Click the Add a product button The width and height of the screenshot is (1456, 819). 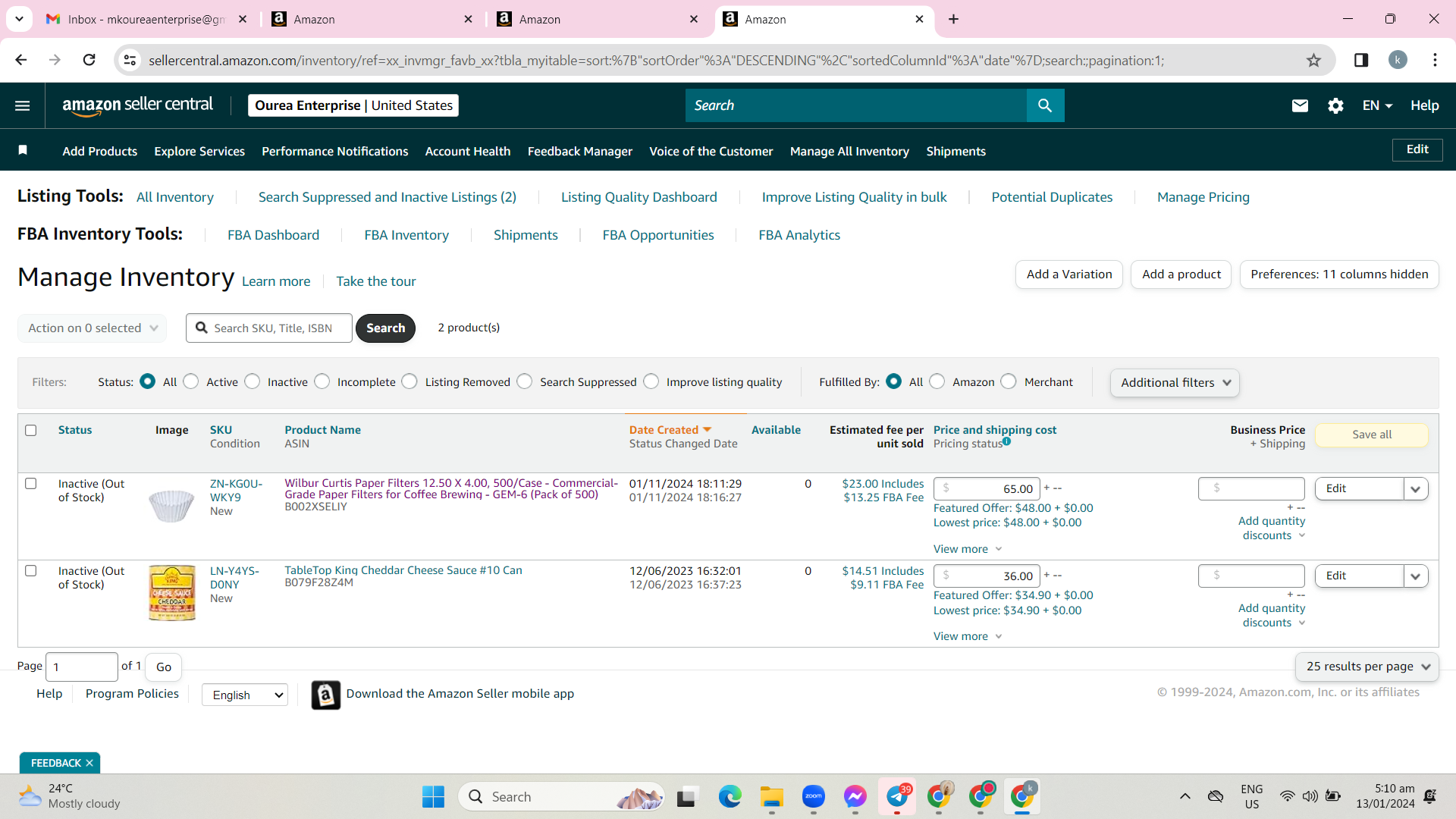(1181, 275)
